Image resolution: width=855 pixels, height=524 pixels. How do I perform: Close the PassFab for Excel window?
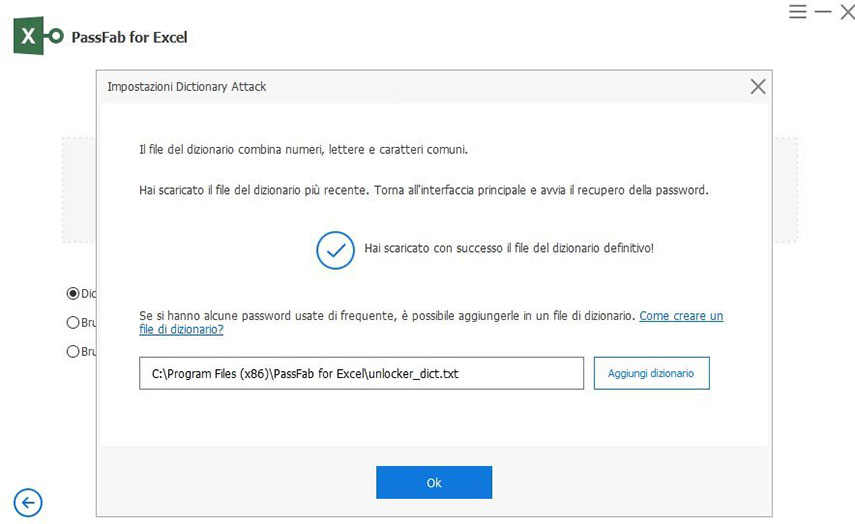[x=846, y=12]
